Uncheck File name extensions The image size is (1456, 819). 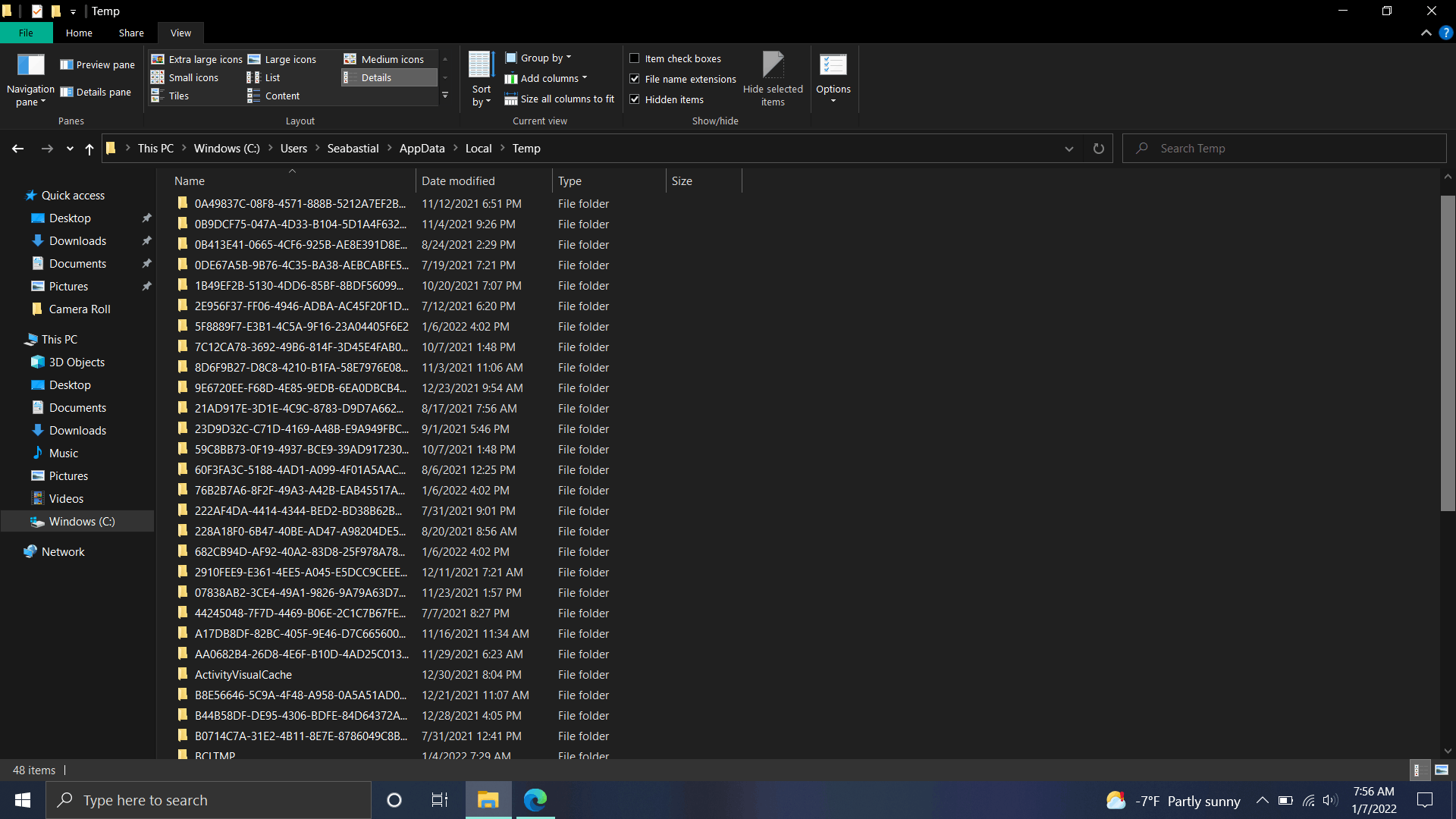635,79
